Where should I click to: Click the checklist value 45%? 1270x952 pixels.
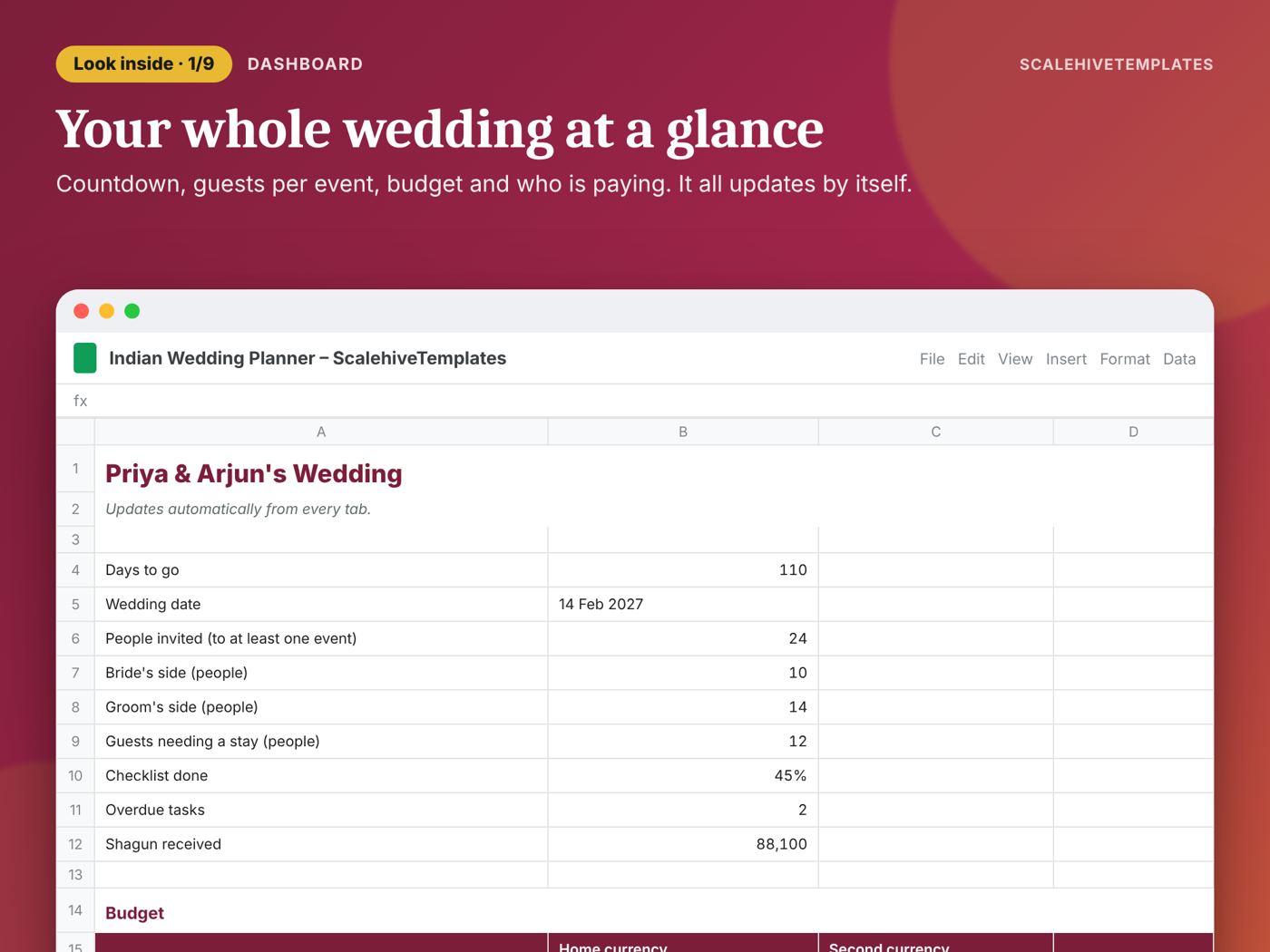683,776
